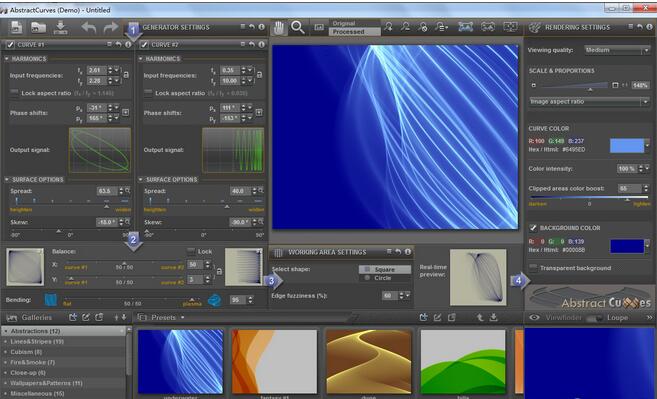
Task: Move gallery down with the down arrow
Action: coord(124,317)
